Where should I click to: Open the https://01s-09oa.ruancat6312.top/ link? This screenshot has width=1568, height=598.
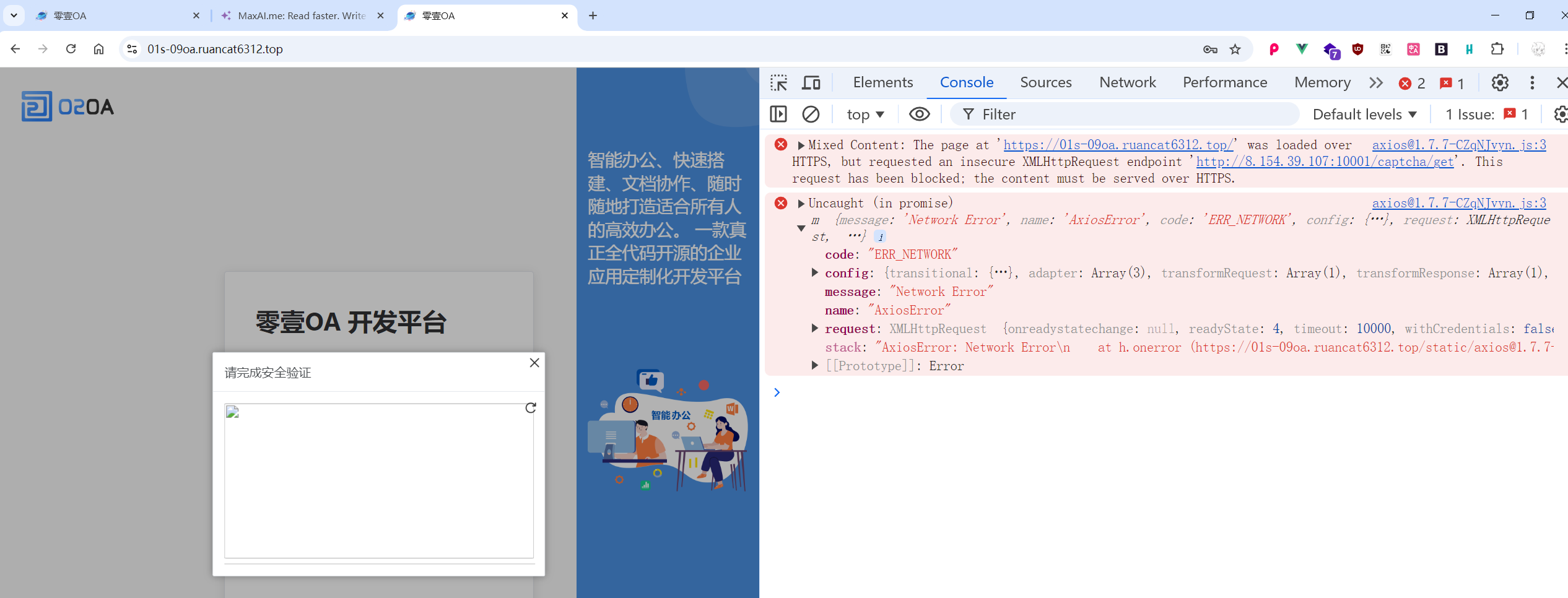click(x=1118, y=145)
